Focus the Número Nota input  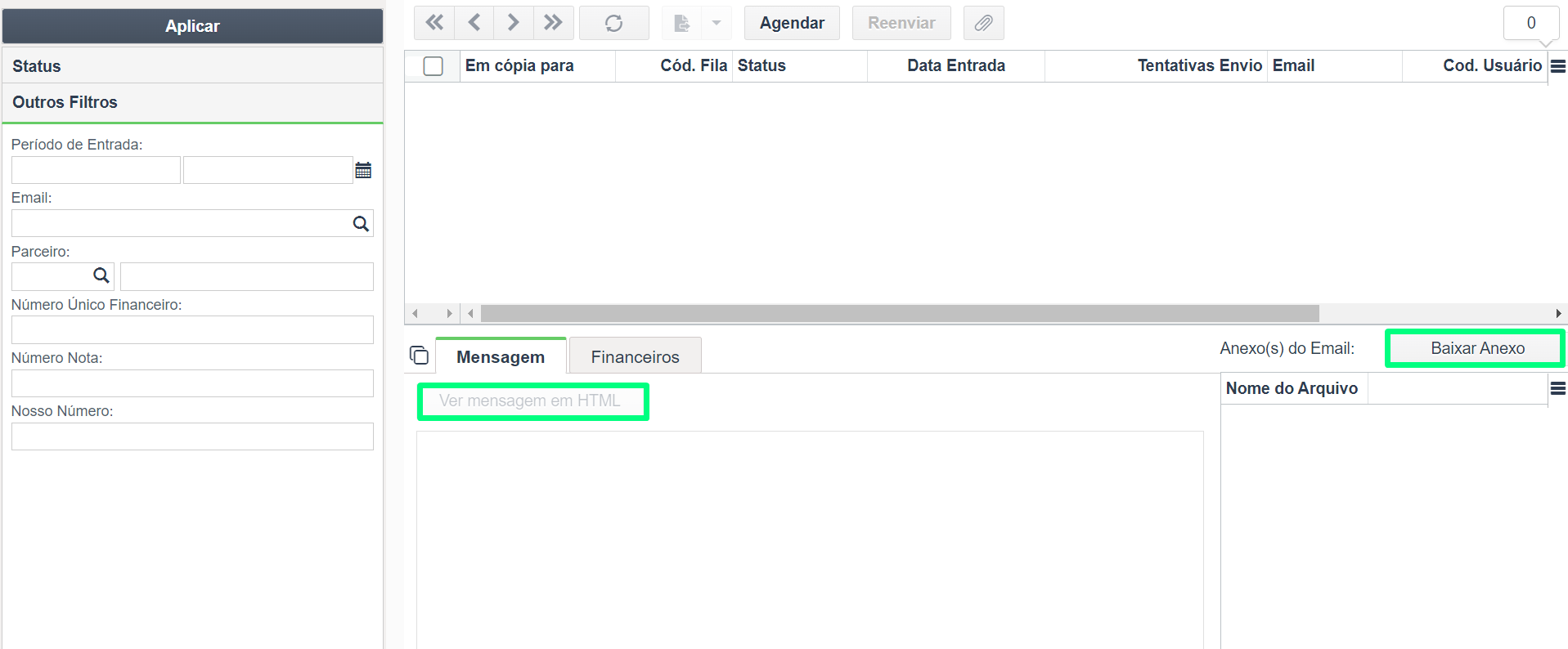tap(192, 383)
